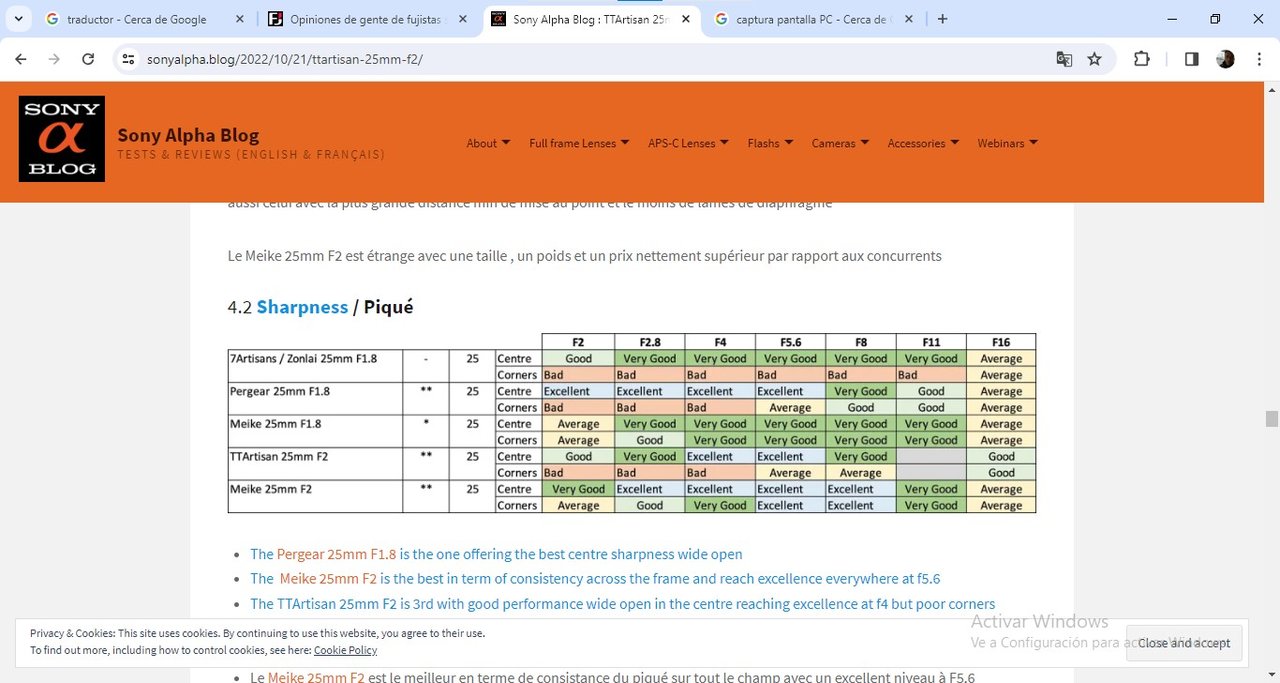Click the Pergear 25mm F1.8 link

point(336,554)
